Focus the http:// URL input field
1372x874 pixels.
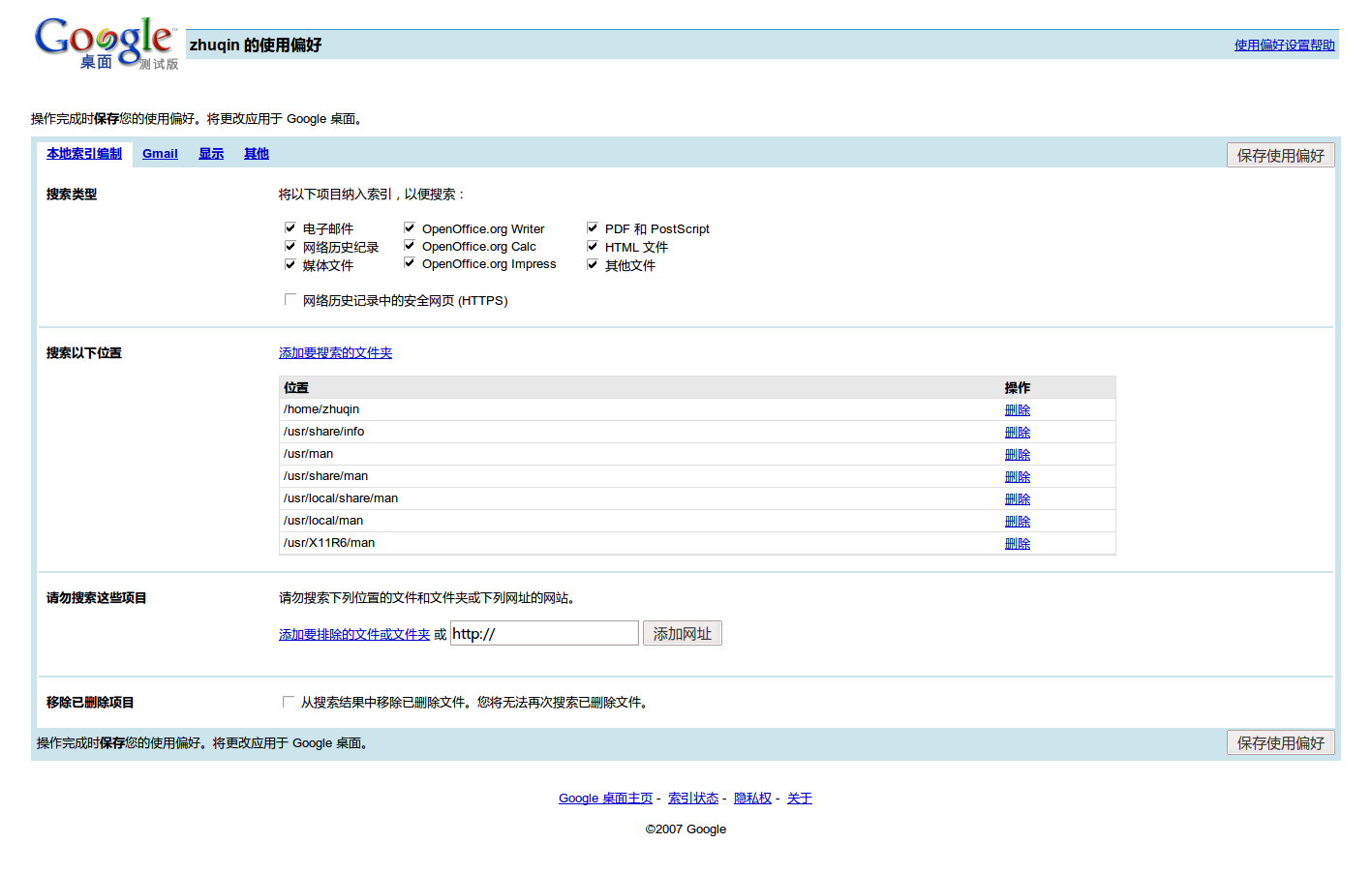pyautogui.click(x=544, y=633)
